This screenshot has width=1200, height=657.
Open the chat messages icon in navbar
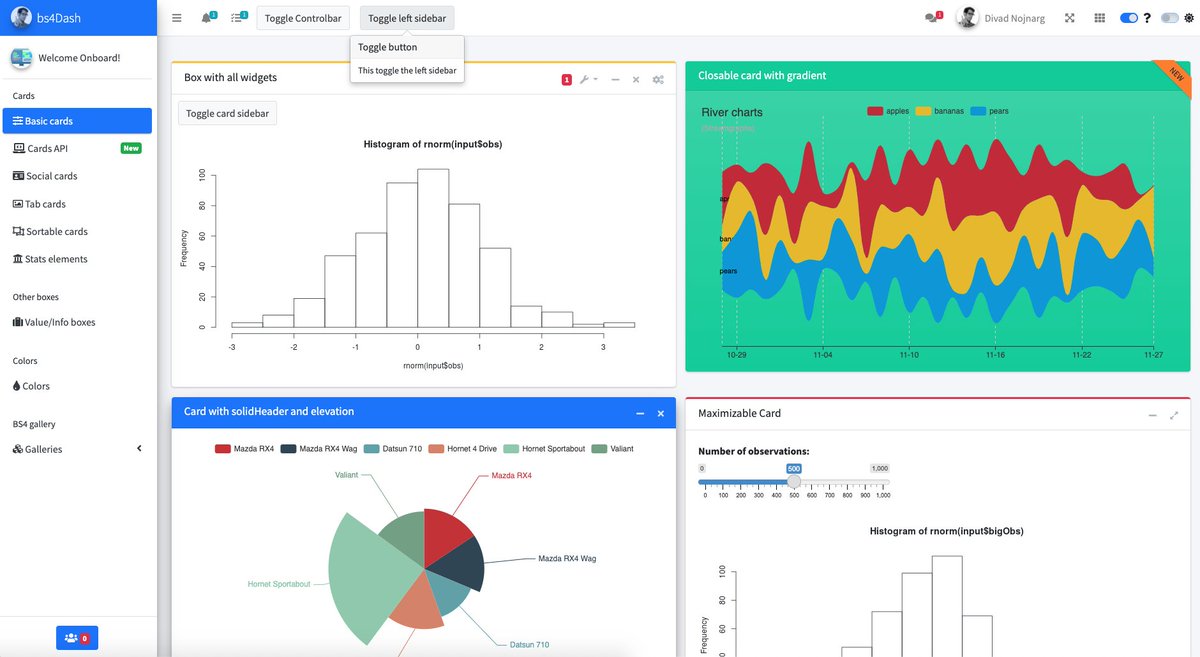click(933, 17)
